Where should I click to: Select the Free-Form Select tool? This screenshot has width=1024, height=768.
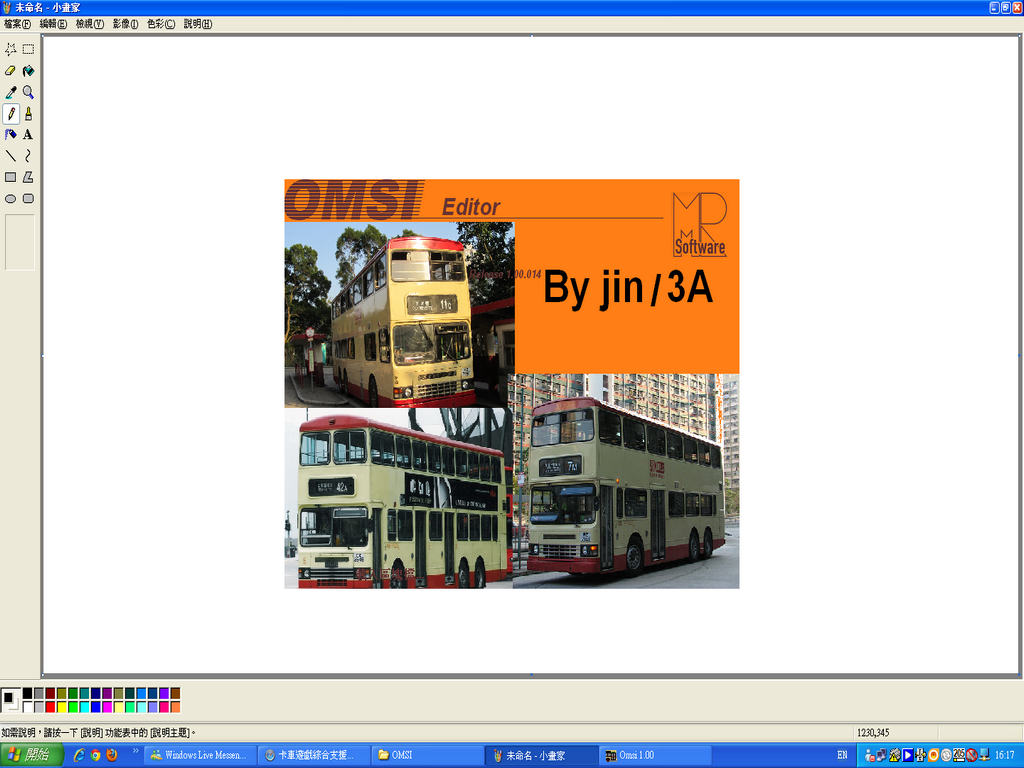coord(10,50)
